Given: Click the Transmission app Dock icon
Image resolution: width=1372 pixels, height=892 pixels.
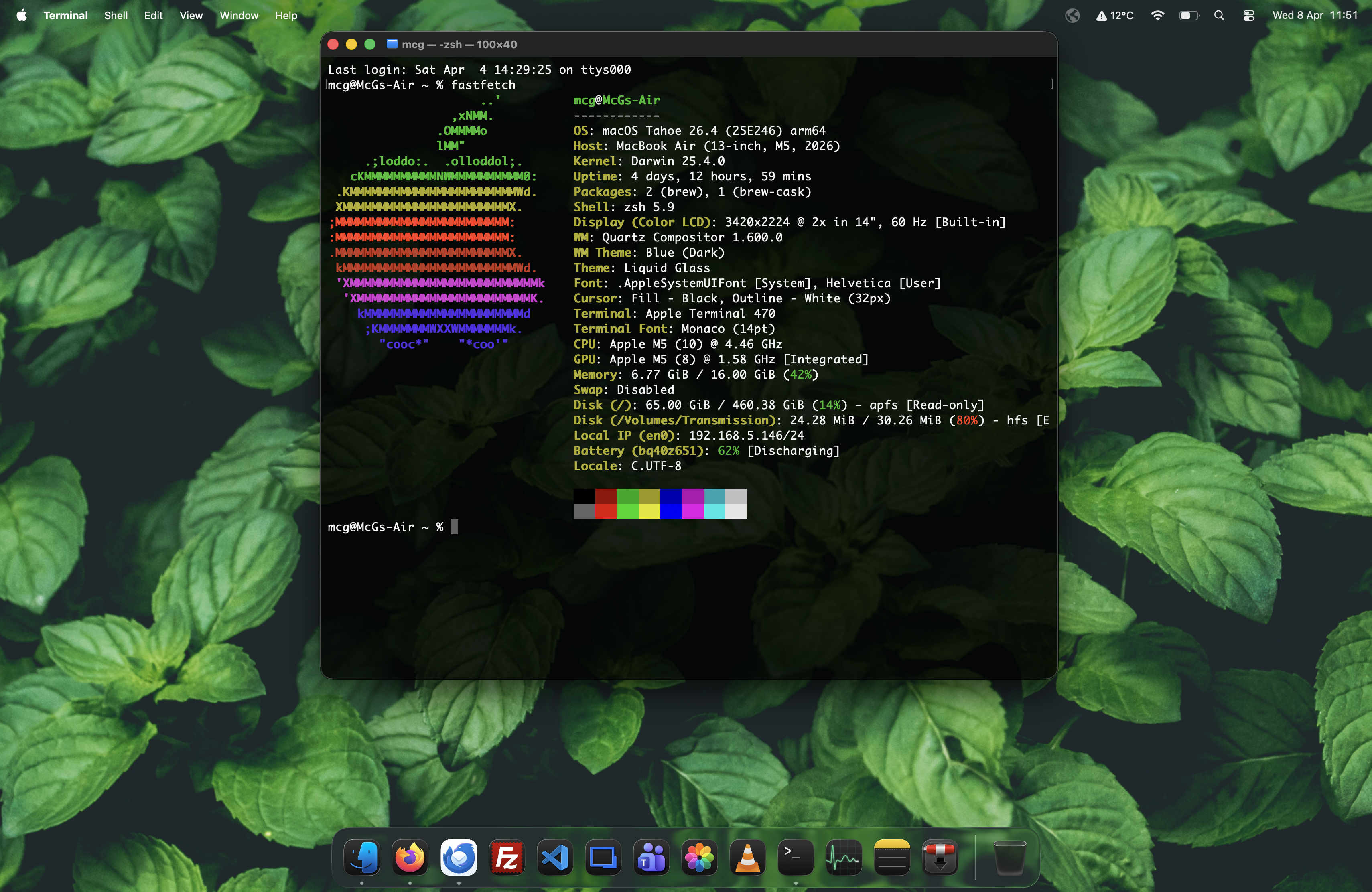Looking at the screenshot, I should [940, 858].
